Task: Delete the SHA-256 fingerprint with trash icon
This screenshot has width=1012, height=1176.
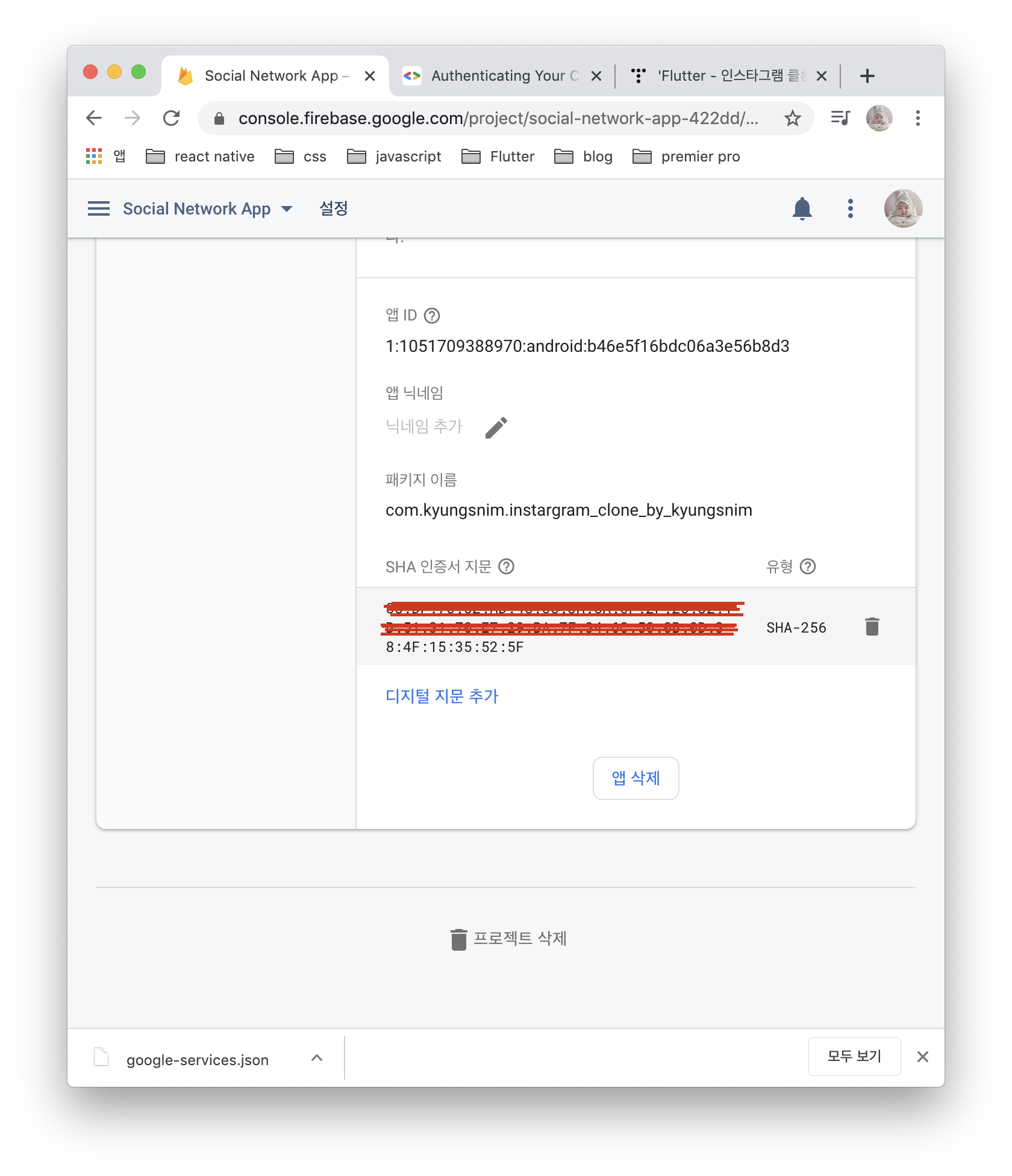Action: click(872, 627)
